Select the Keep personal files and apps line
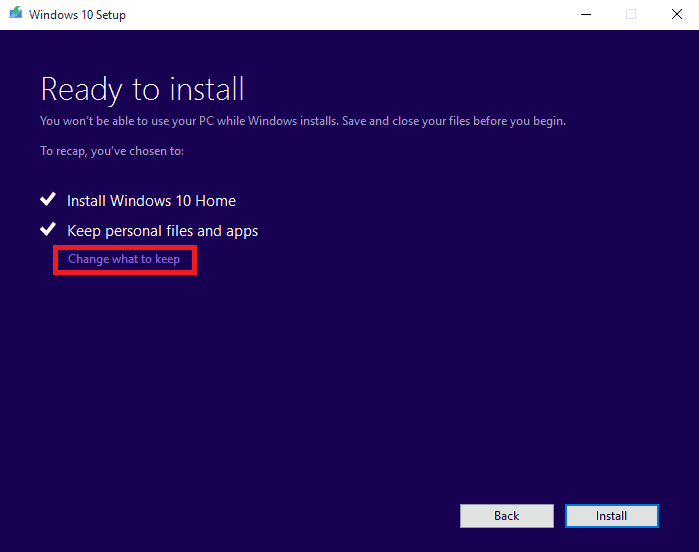This screenshot has height=552, width=699. (x=162, y=231)
